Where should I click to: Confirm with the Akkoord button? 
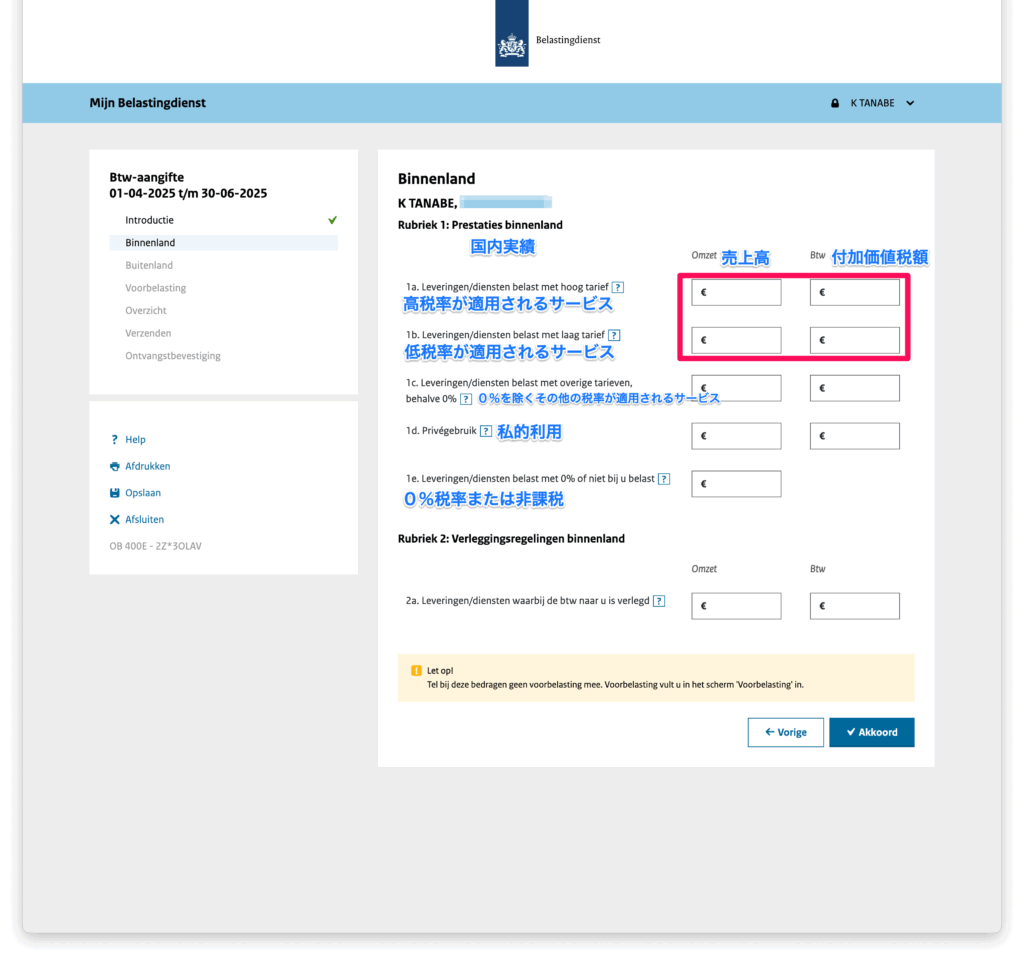(871, 732)
